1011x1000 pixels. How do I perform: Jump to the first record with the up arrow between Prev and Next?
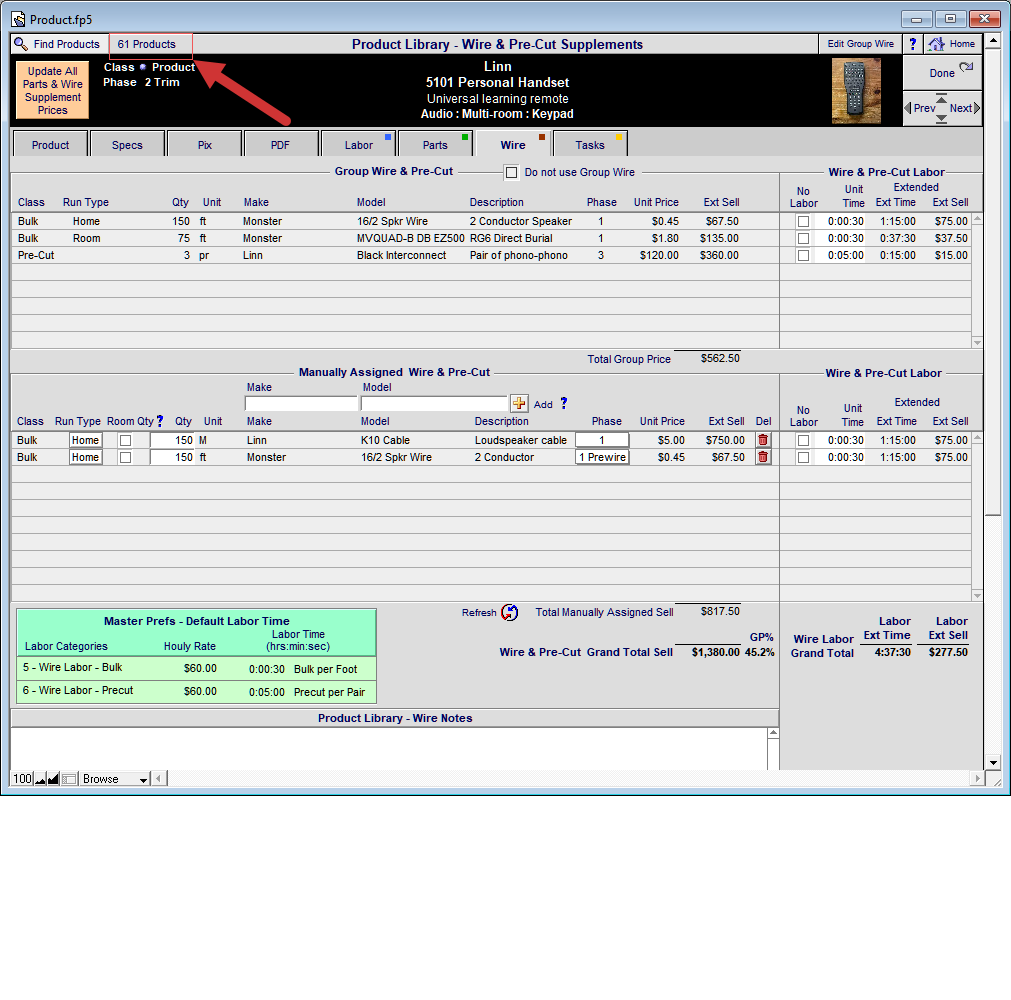(941, 99)
